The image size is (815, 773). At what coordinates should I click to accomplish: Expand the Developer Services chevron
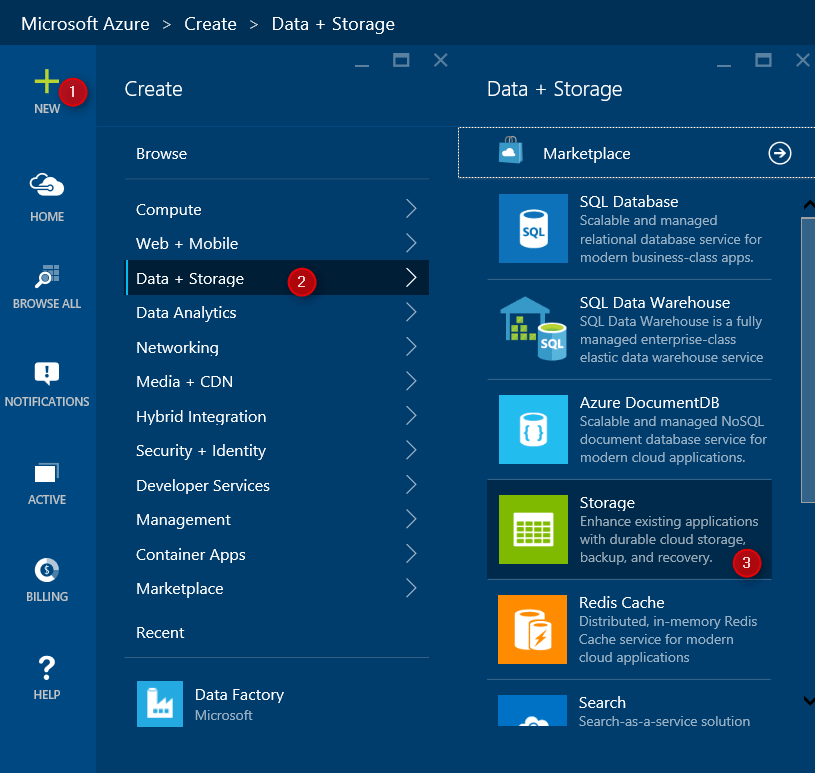click(411, 484)
